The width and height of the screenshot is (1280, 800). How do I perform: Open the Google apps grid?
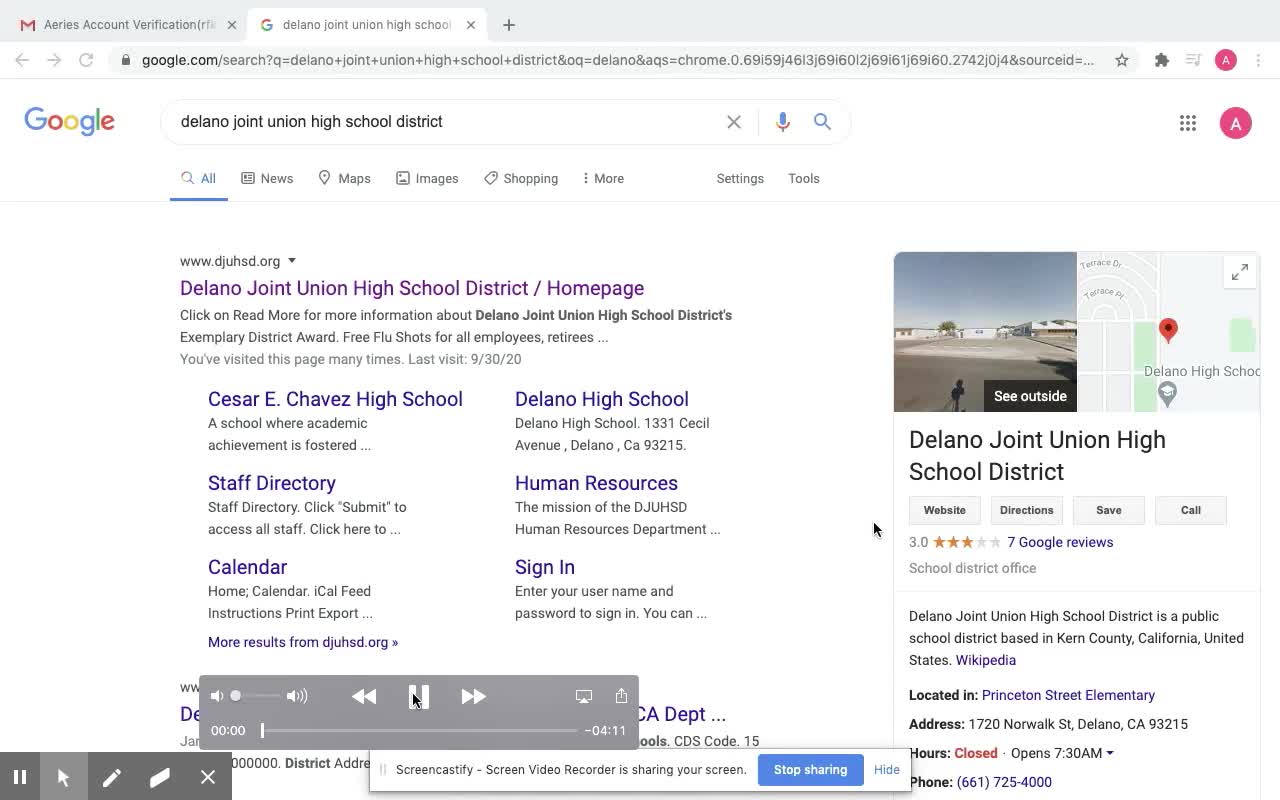1188,123
